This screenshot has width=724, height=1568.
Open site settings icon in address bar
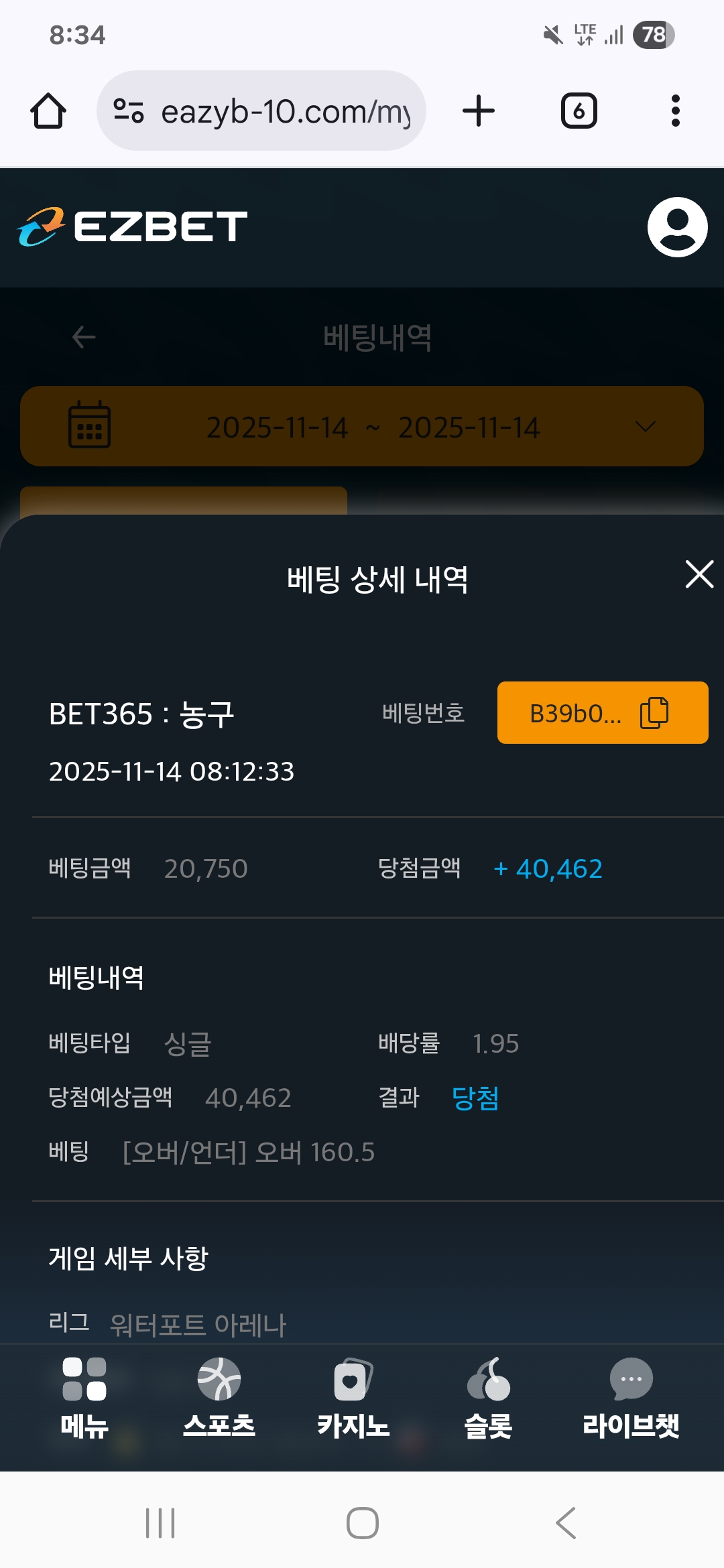129,111
